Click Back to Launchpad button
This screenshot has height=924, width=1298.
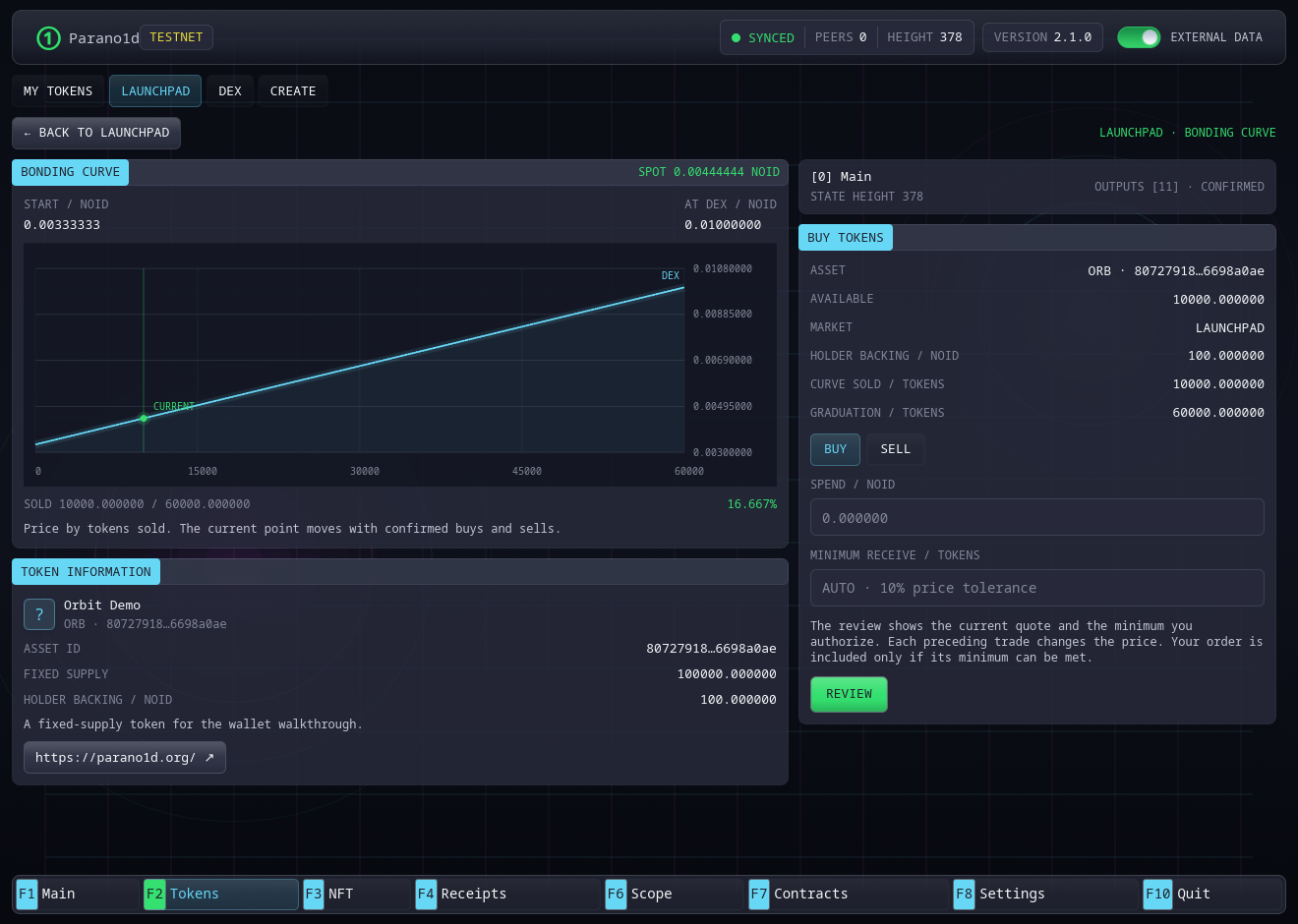[96, 133]
